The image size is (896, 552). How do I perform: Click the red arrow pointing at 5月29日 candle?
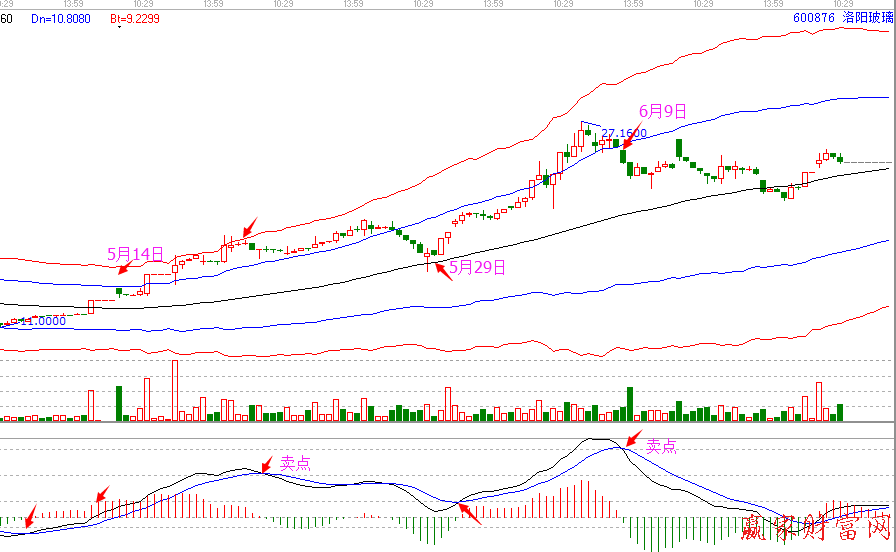click(x=441, y=269)
